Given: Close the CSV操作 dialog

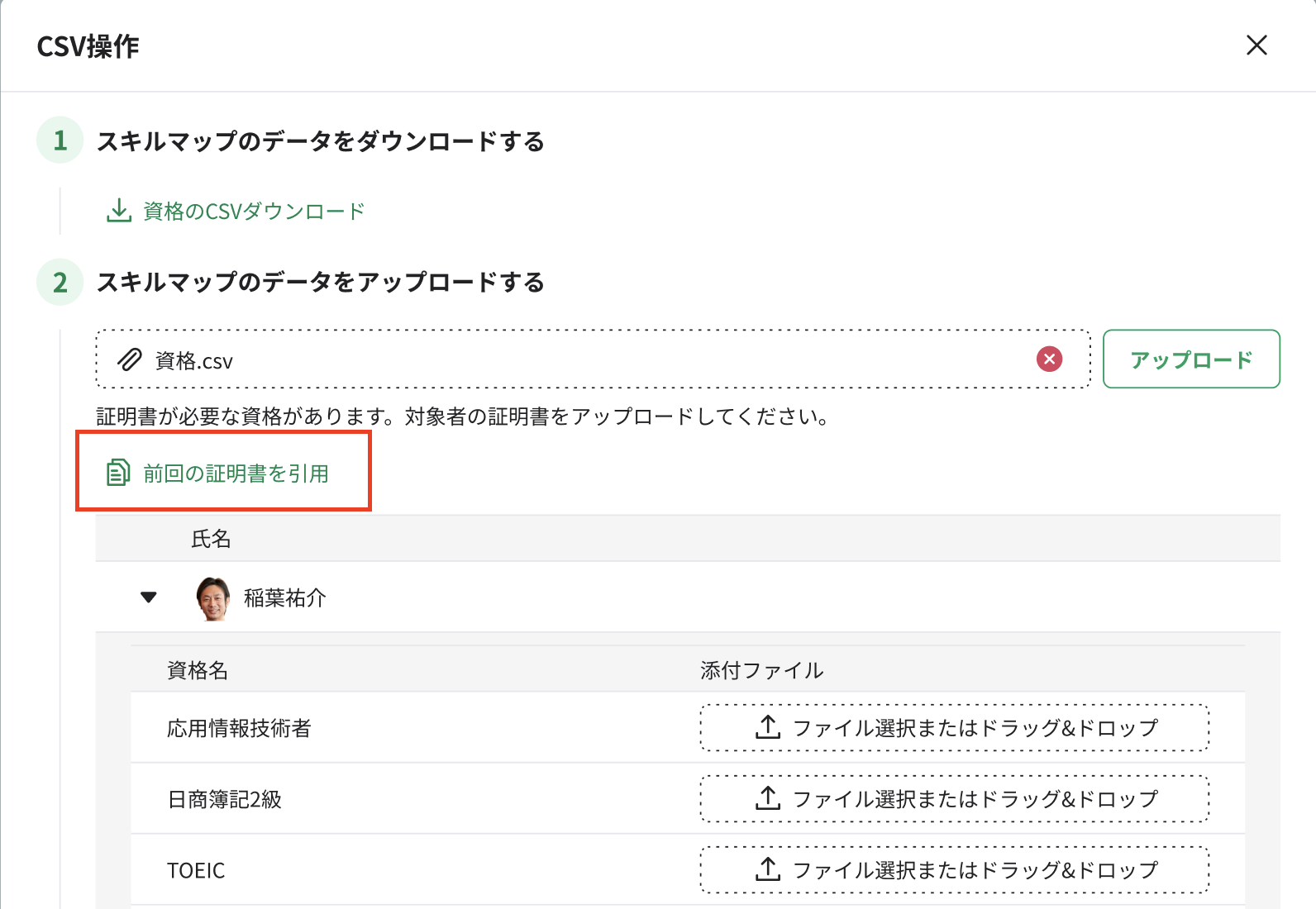Looking at the screenshot, I should [1256, 45].
